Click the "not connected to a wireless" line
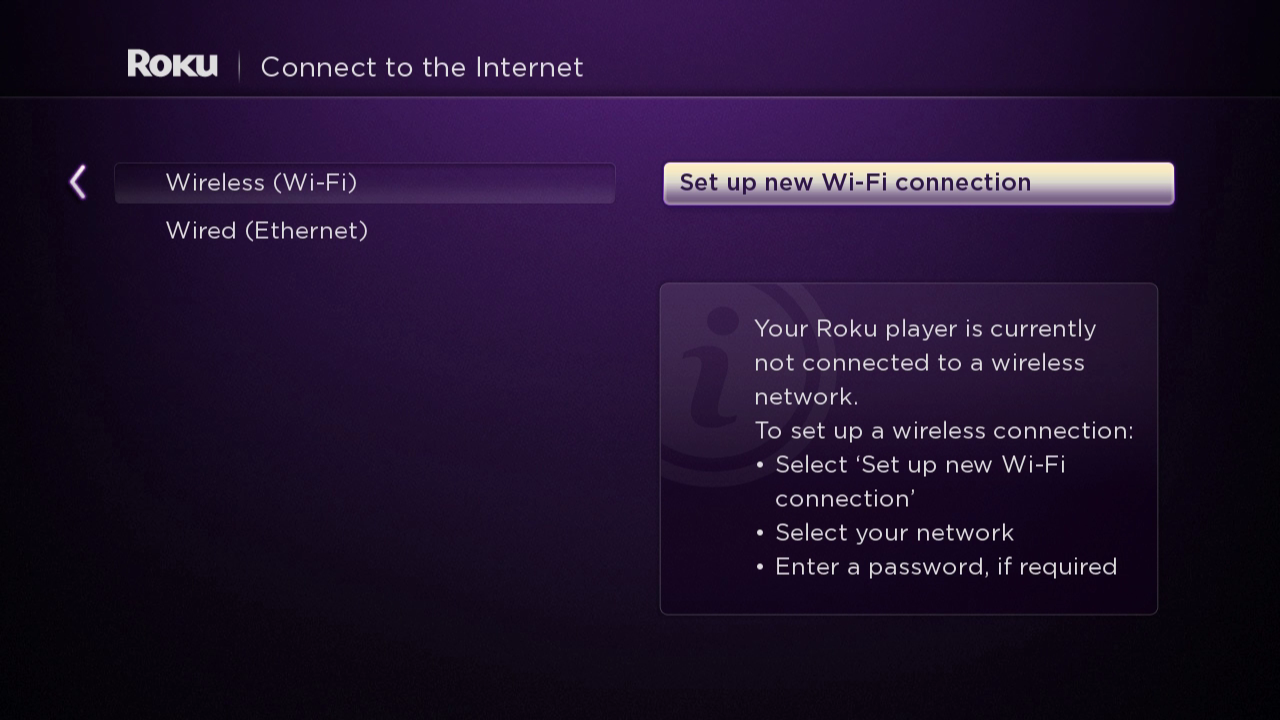1280x720 pixels. point(919,362)
